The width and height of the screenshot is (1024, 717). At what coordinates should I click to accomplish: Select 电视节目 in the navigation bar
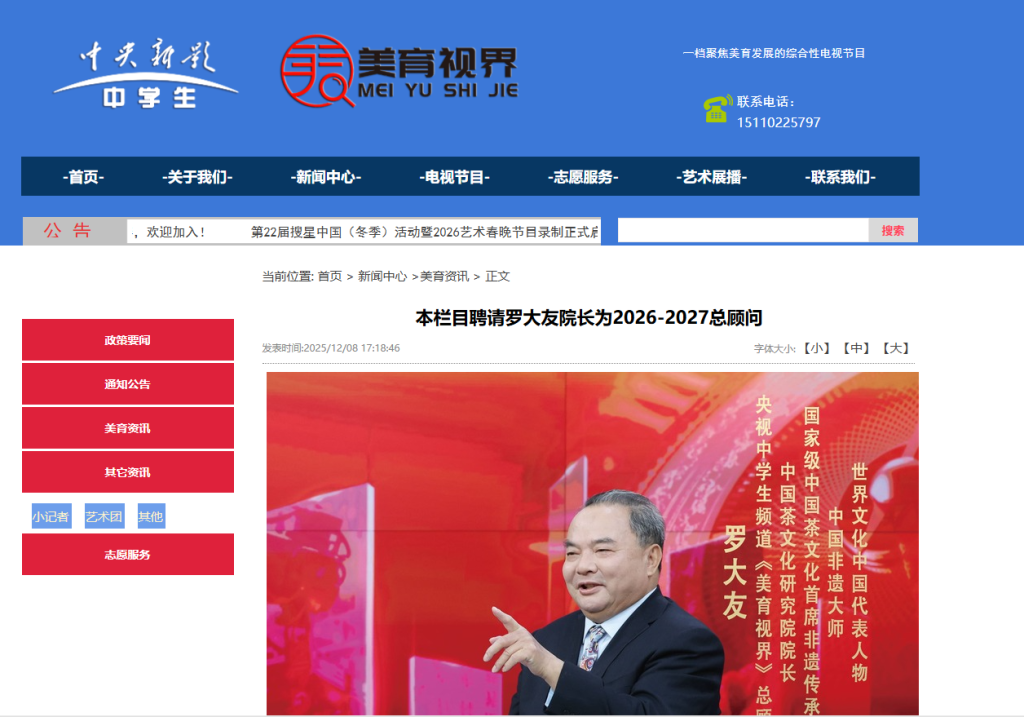coord(454,177)
